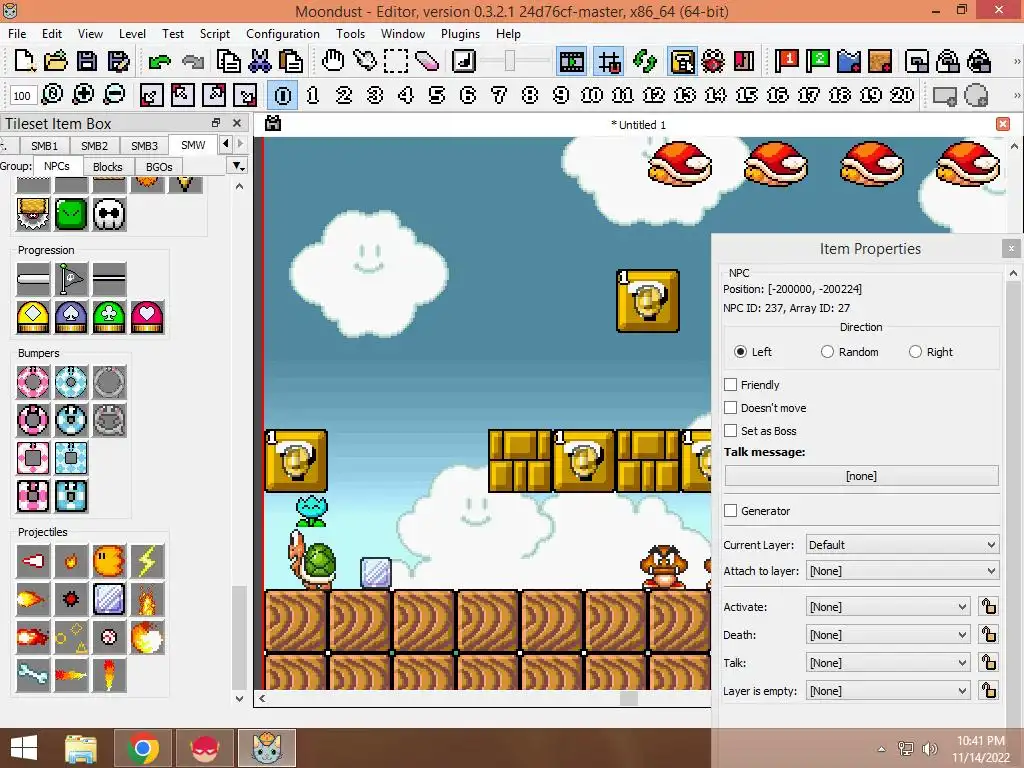The height and width of the screenshot is (768, 1024).
Task: Set player 2 start point flag
Action: (818, 61)
